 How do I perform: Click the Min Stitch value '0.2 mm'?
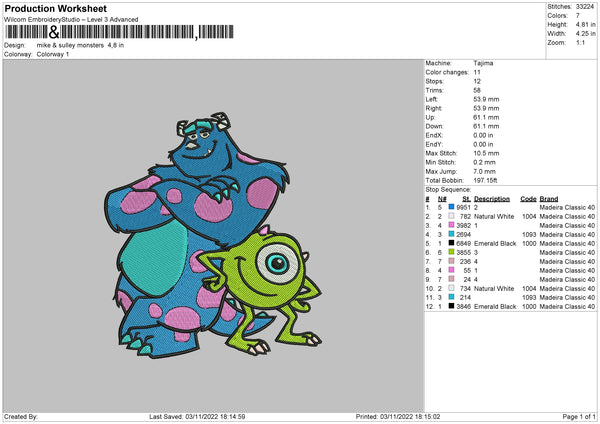pyautogui.click(x=485, y=162)
